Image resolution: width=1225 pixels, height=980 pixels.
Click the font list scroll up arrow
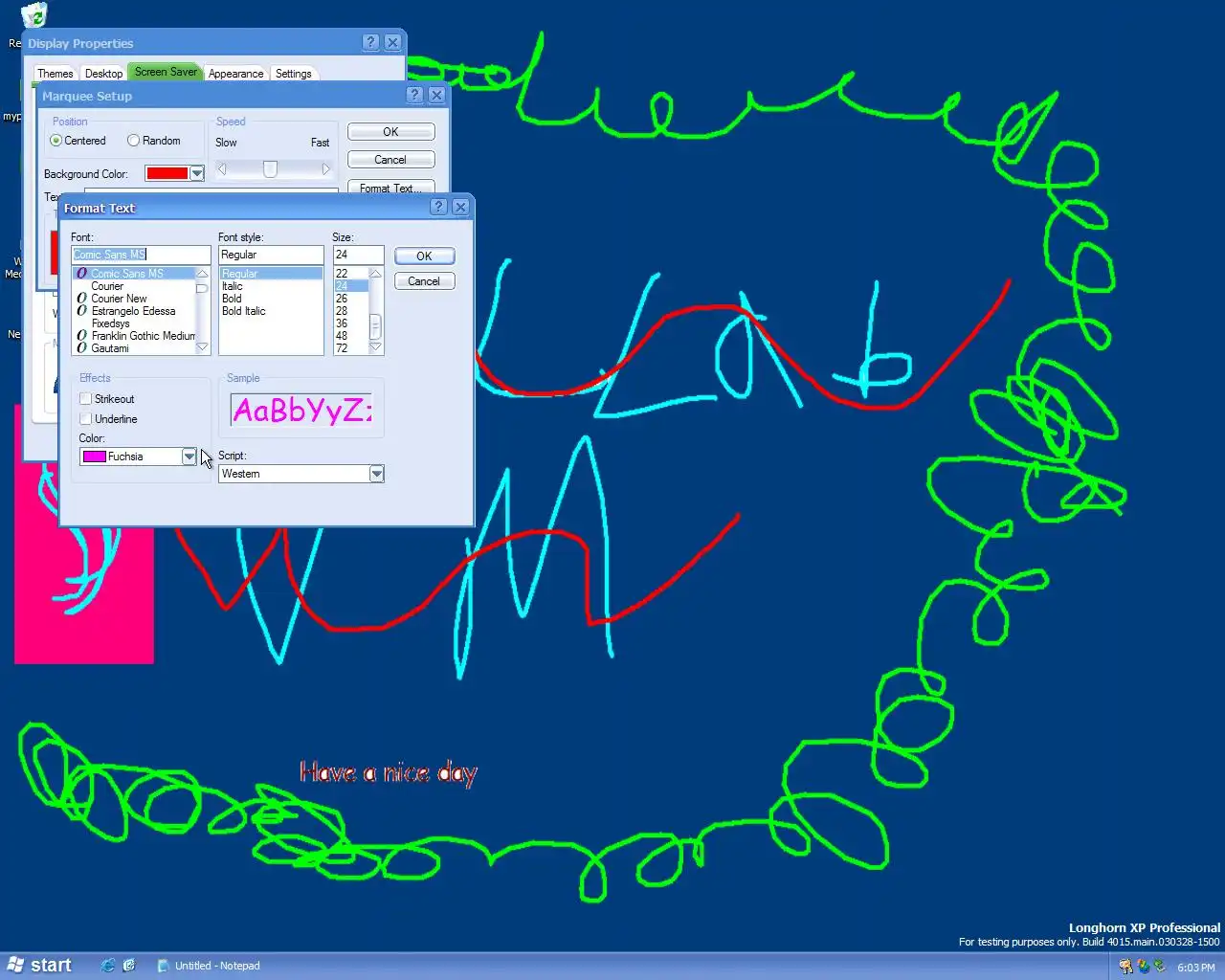[x=202, y=274]
